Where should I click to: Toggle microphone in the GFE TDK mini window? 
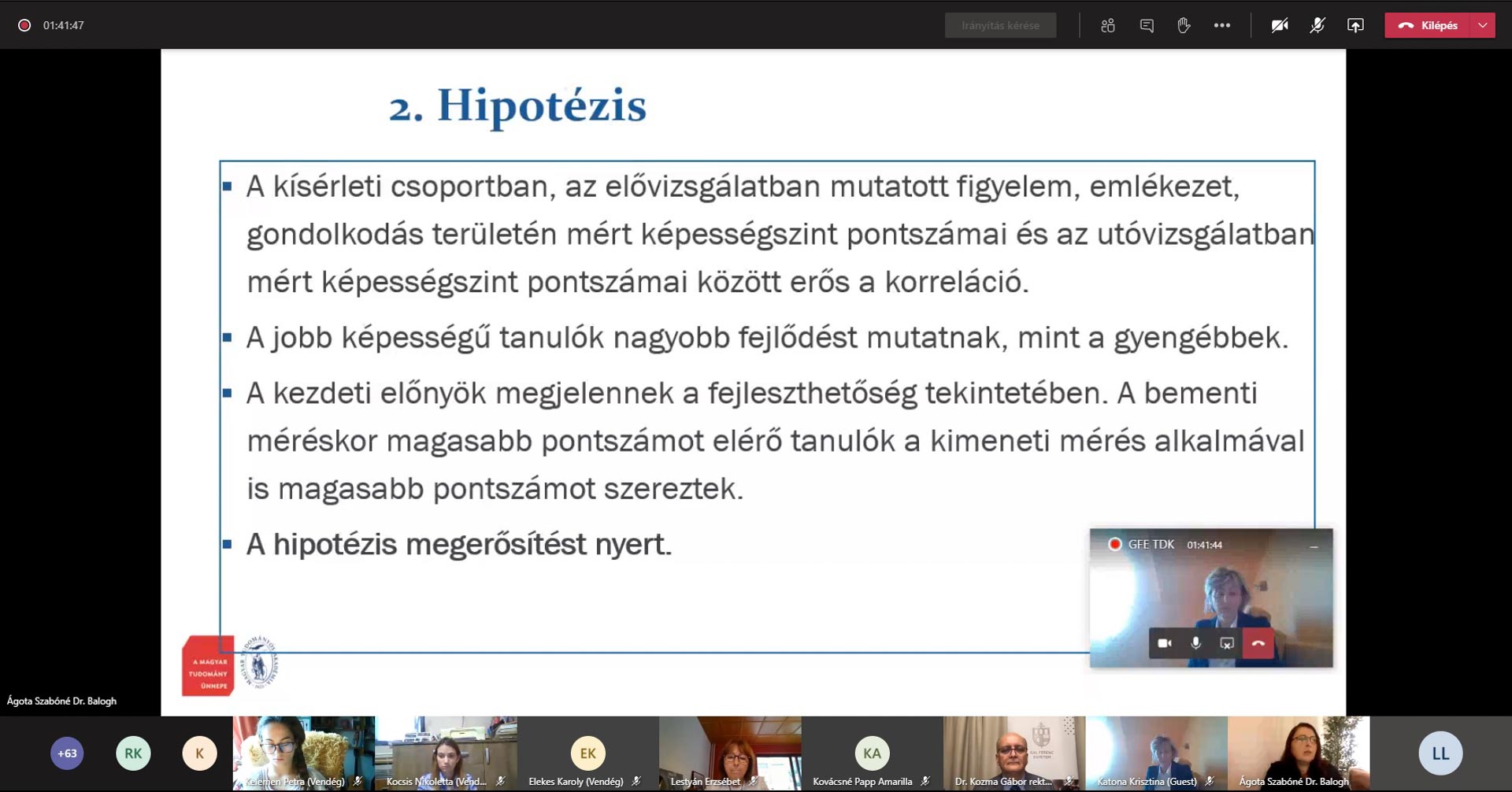coord(1195,643)
